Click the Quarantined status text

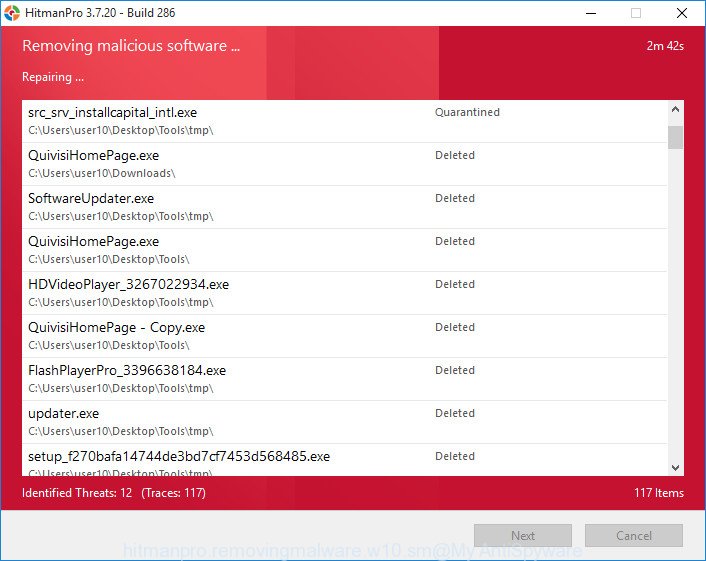point(467,112)
